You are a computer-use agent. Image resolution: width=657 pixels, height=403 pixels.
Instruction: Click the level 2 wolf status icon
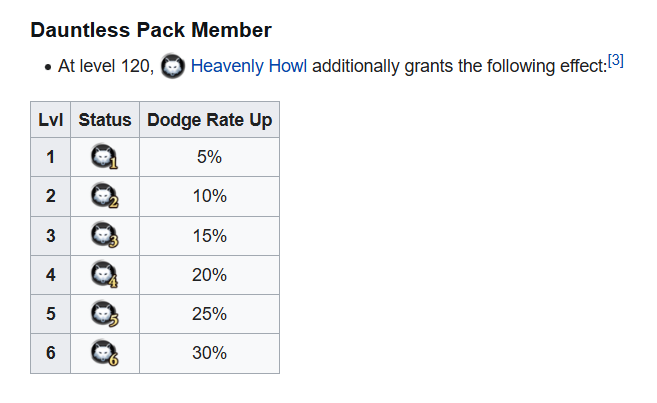pos(105,196)
